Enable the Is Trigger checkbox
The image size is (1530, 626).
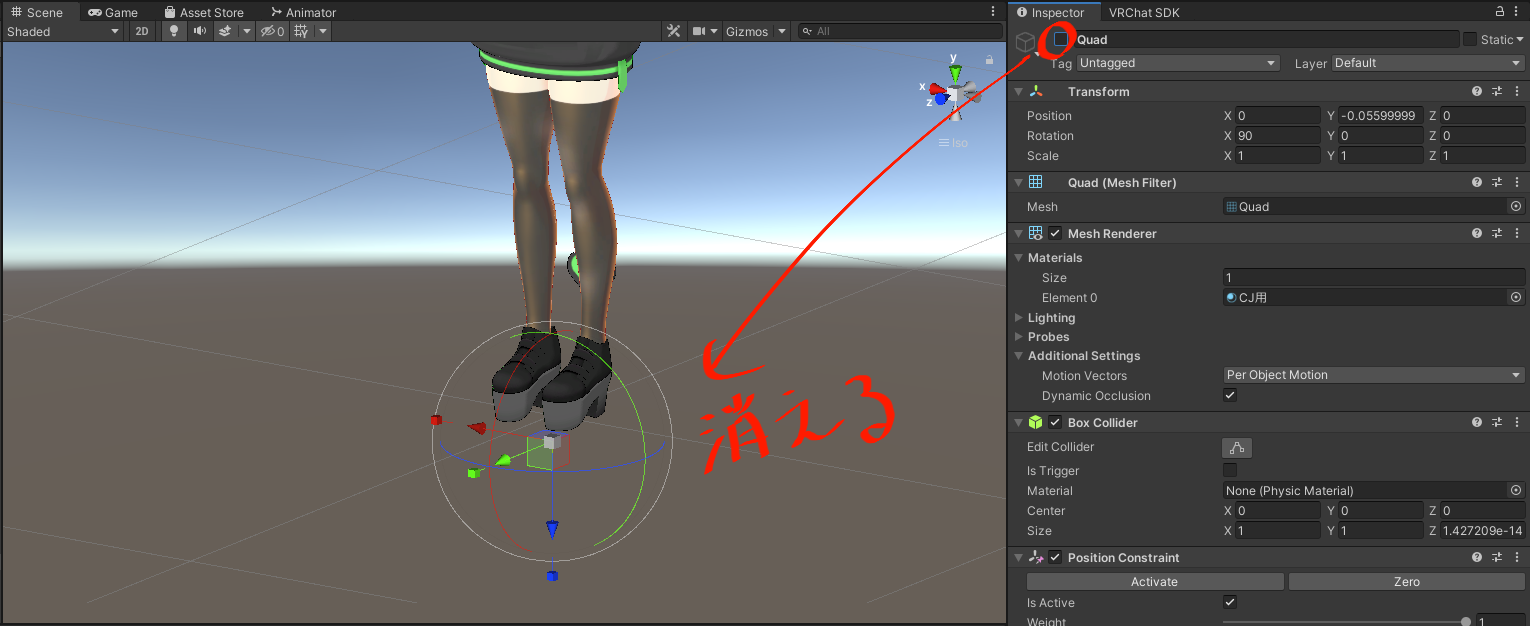point(1230,470)
